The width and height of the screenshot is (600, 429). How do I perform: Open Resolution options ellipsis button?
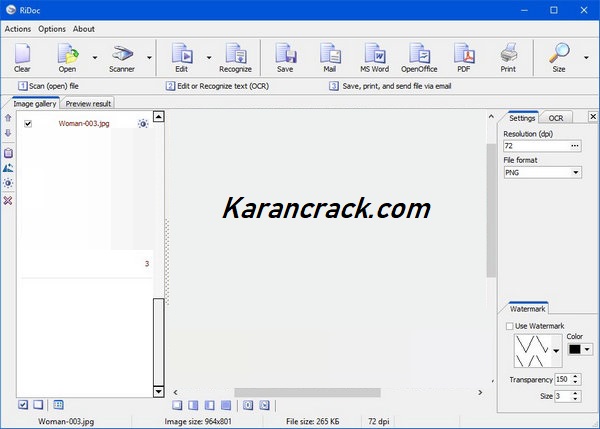pyautogui.click(x=575, y=146)
